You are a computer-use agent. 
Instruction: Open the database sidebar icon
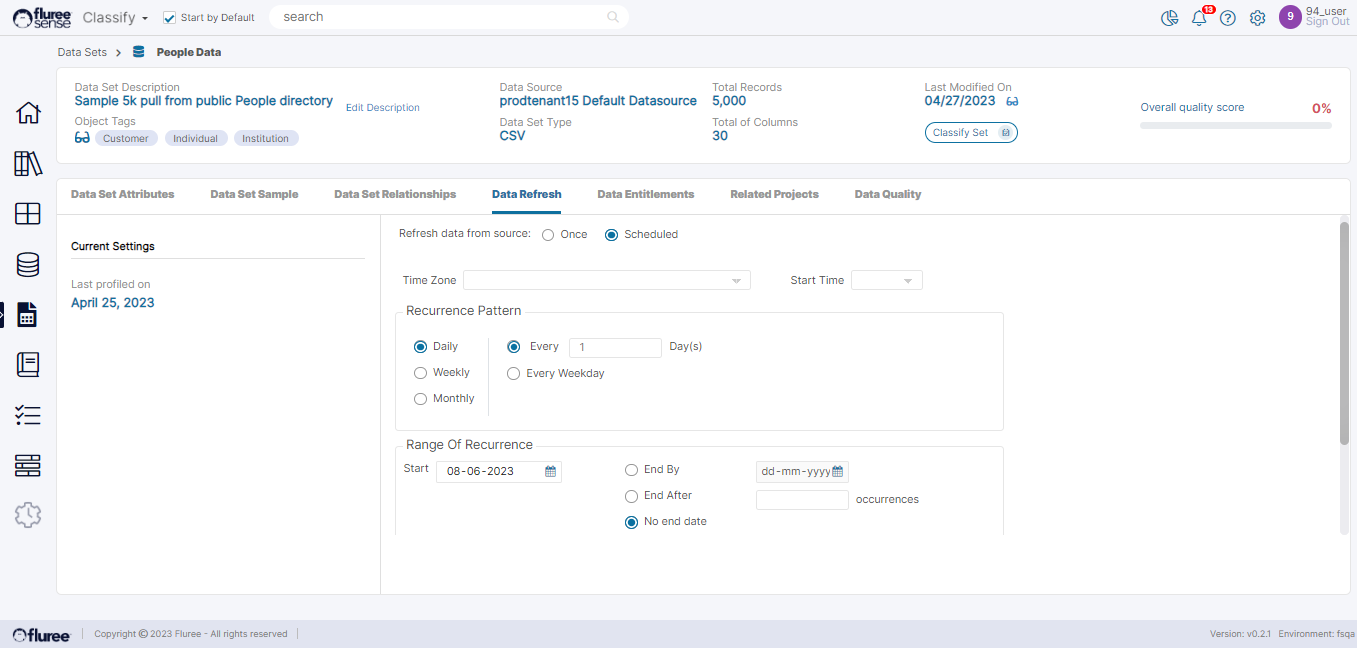point(28,264)
